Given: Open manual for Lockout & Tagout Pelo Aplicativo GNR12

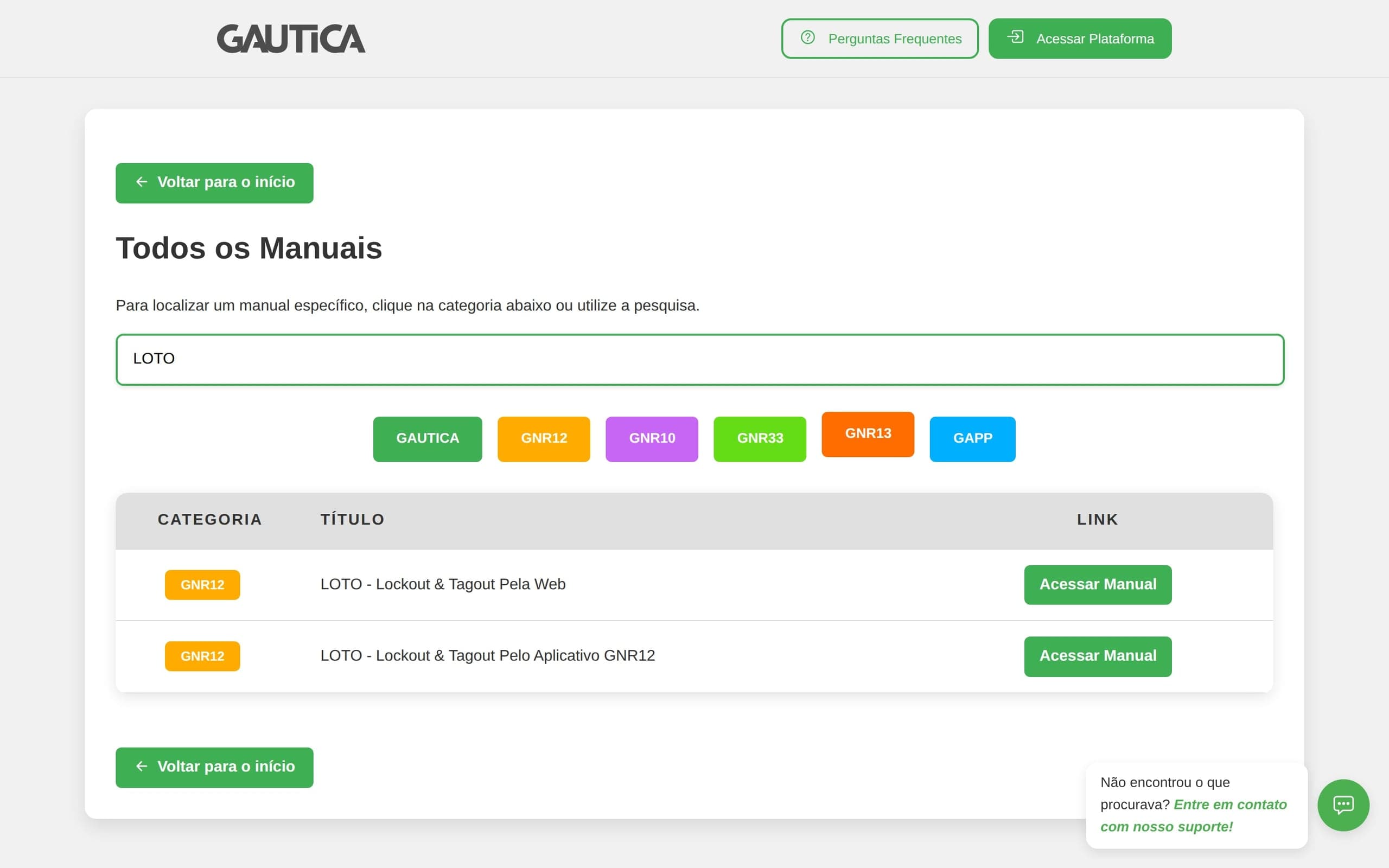Looking at the screenshot, I should [x=1098, y=656].
